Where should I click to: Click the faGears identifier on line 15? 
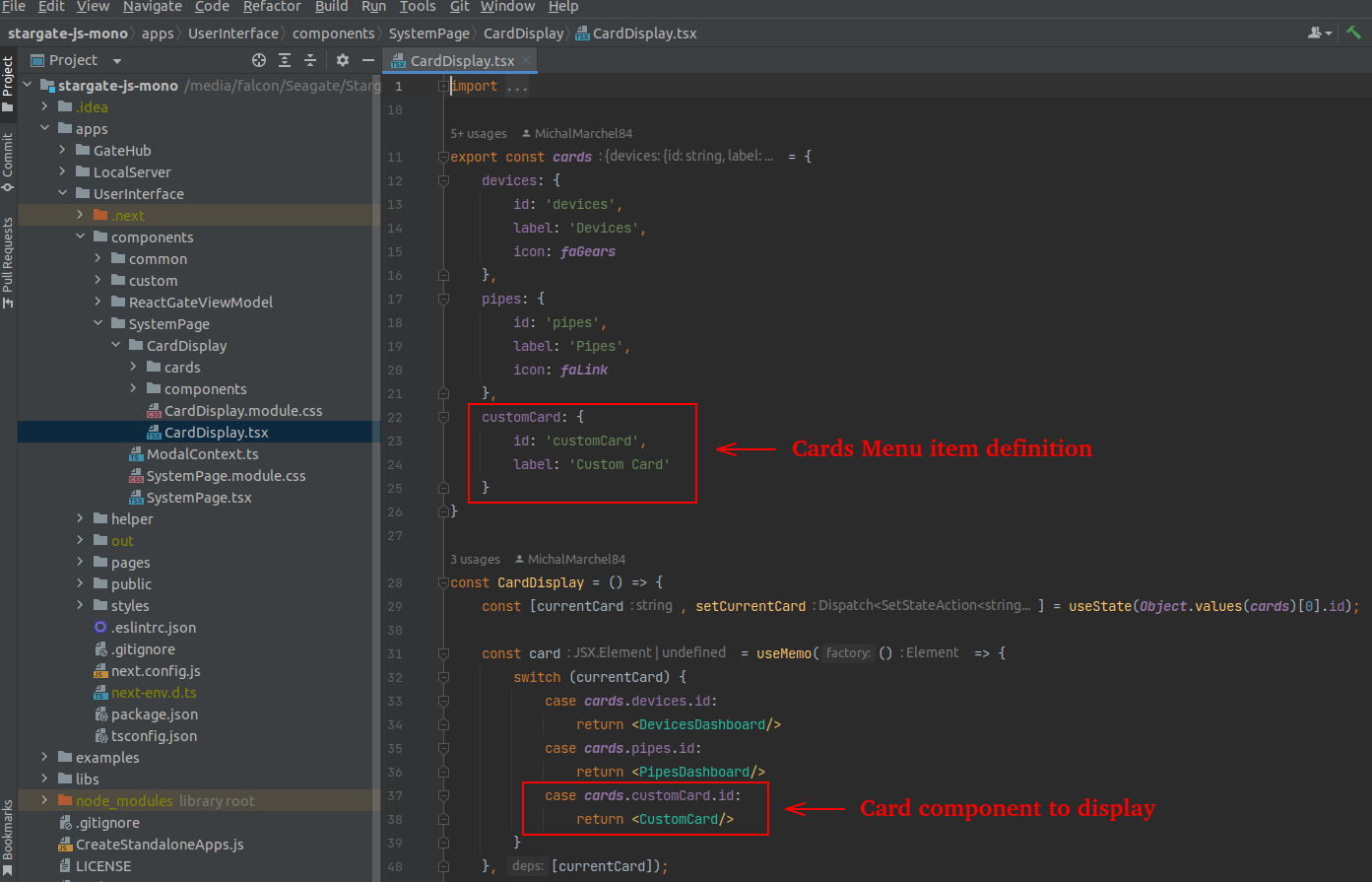tap(588, 251)
